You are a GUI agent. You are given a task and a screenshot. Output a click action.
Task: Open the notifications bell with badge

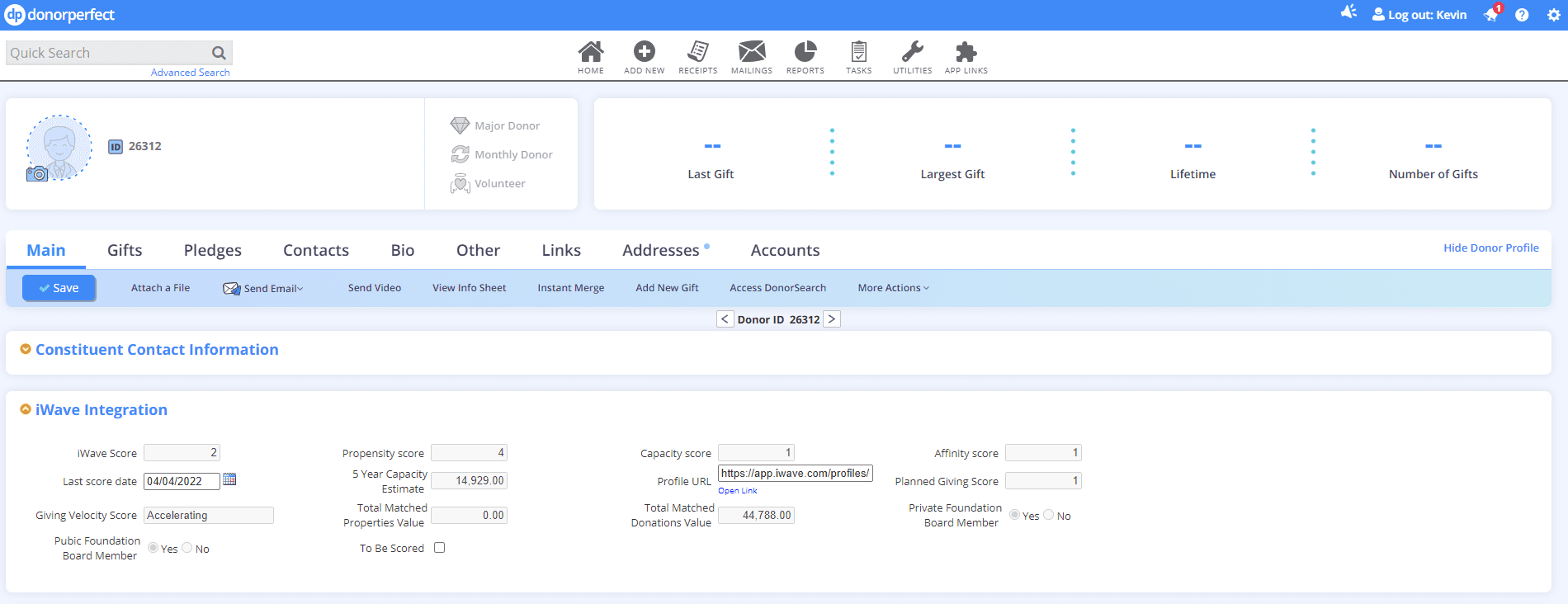coord(1493,13)
